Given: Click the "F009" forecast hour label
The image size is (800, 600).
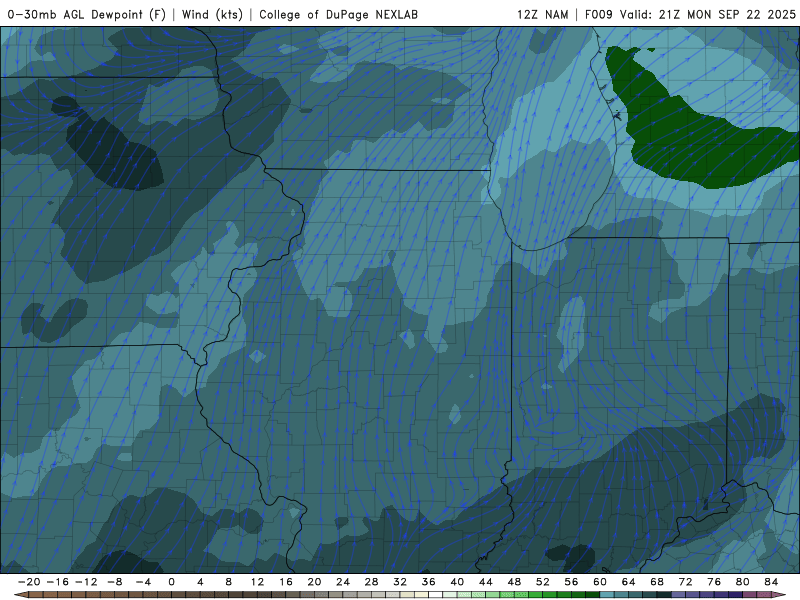Looking at the screenshot, I should coord(598,14).
